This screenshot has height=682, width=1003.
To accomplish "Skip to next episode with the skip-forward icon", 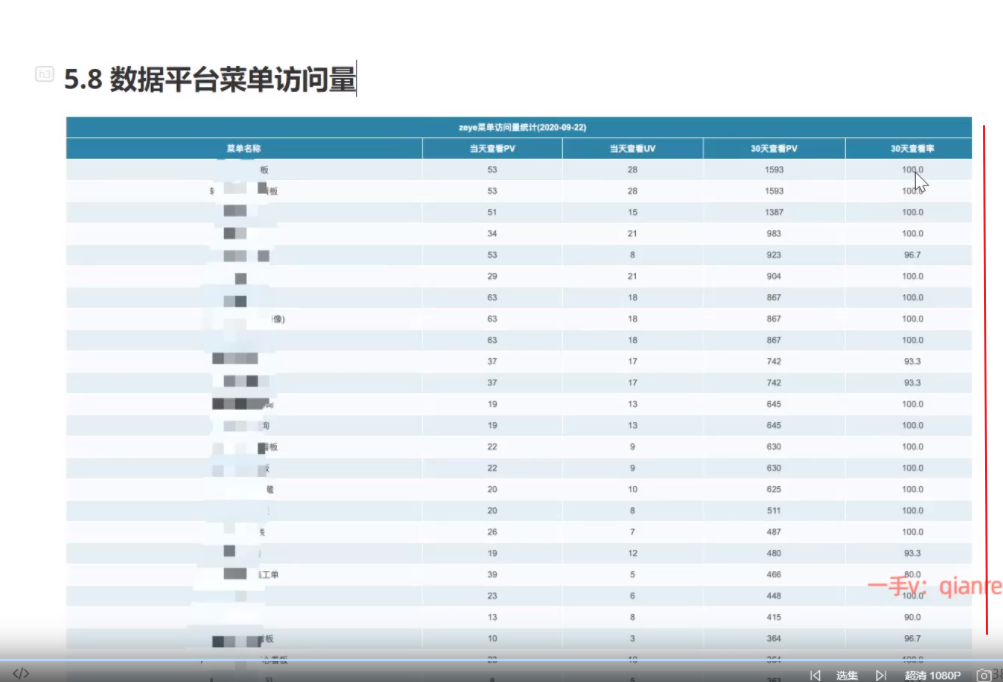I will (x=881, y=675).
